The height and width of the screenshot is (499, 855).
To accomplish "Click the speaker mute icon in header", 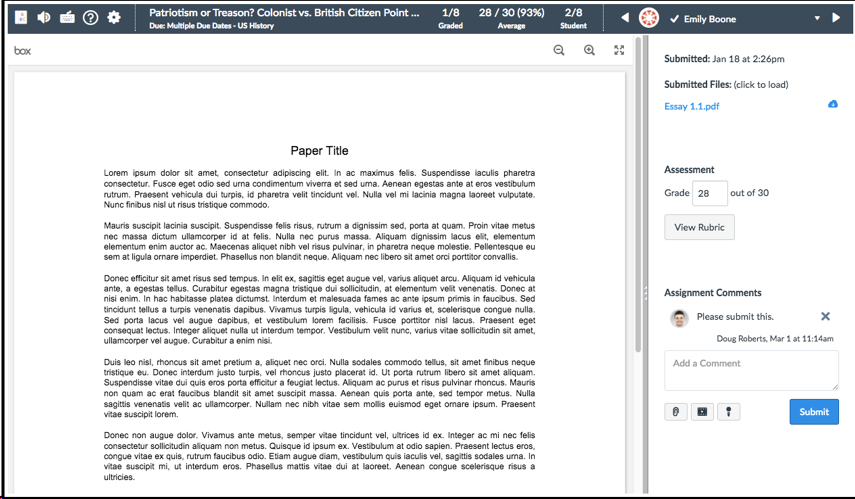I will pyautogui.click(x=44, y=18).
